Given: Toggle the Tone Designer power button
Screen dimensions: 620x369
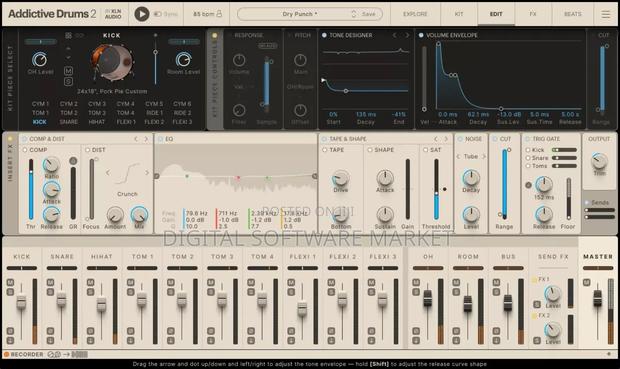Looking at the screenshot, I should coord(324,35).
